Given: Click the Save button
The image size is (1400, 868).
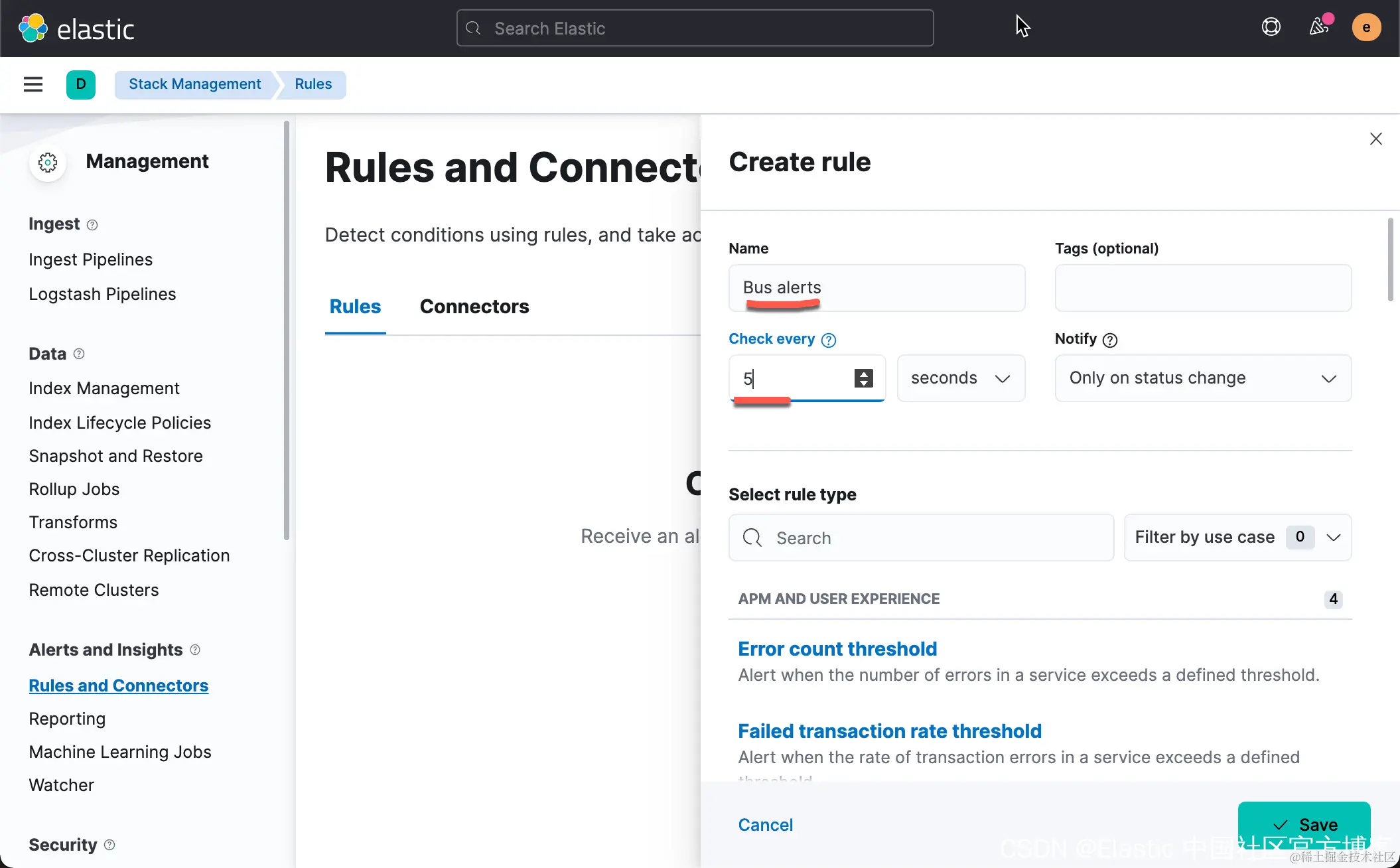Looking at the screenshot, I should 1304,825.
